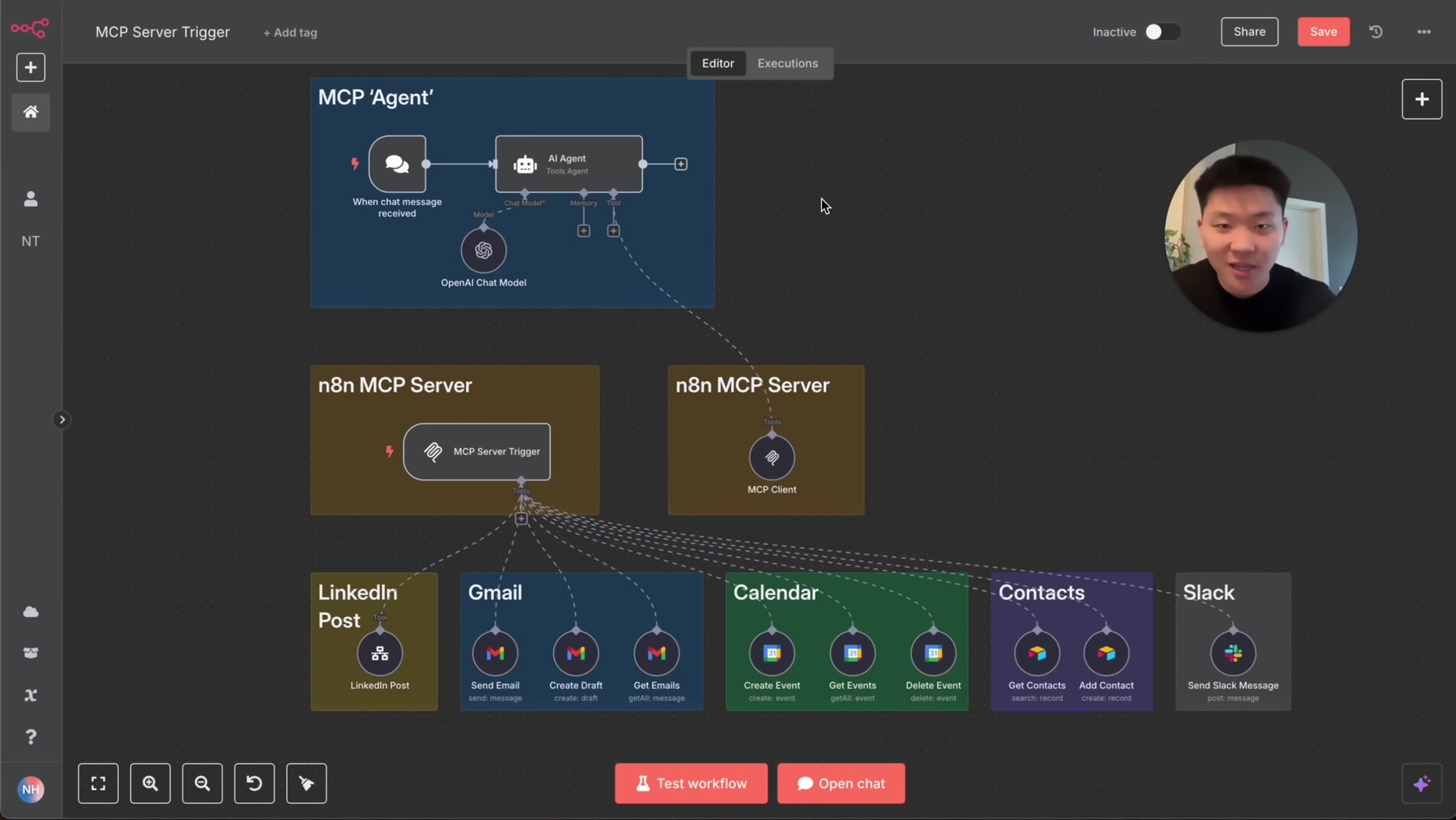Screen dimensions: 1456x820
Task: Select the Editor tab
Action: point(718,64)
